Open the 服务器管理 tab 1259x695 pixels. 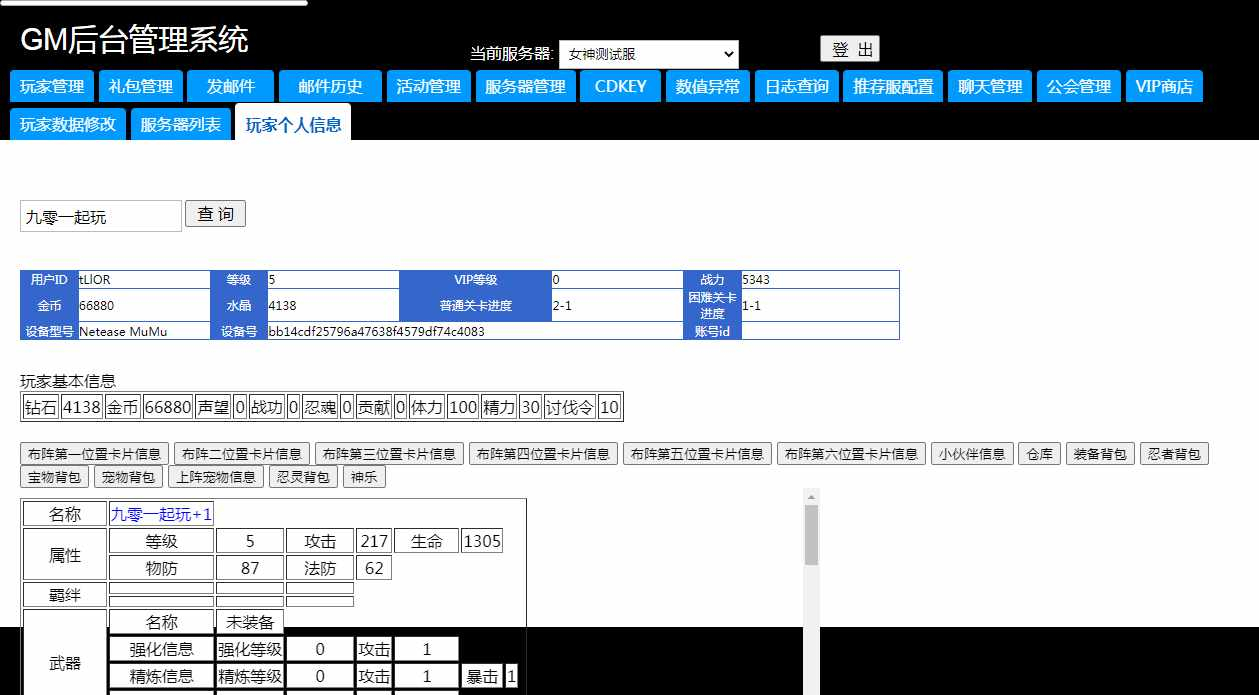click(525, 87)
